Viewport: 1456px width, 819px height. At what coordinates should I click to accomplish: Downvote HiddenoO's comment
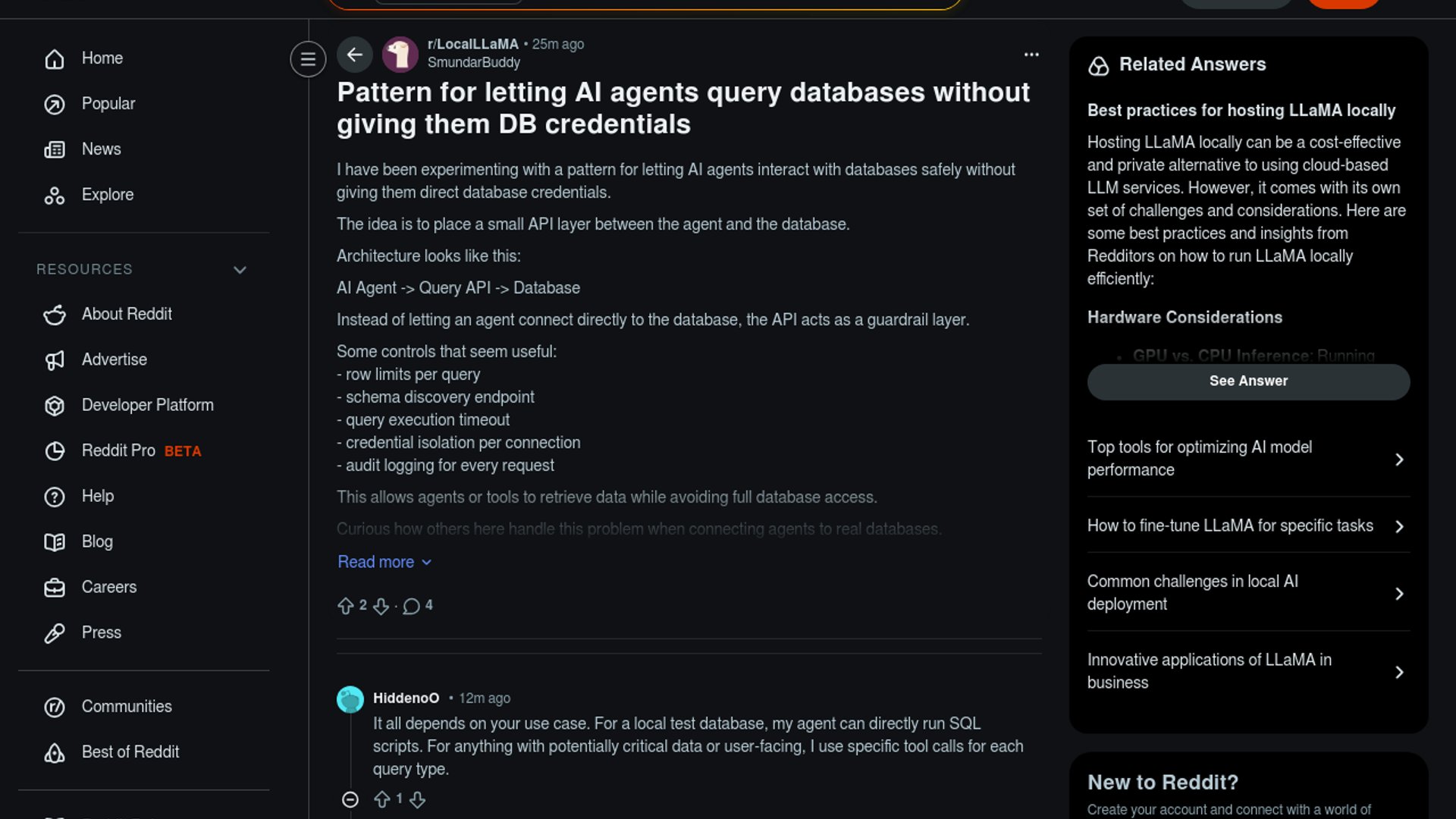pyautogui.click(x=417, y=799)
